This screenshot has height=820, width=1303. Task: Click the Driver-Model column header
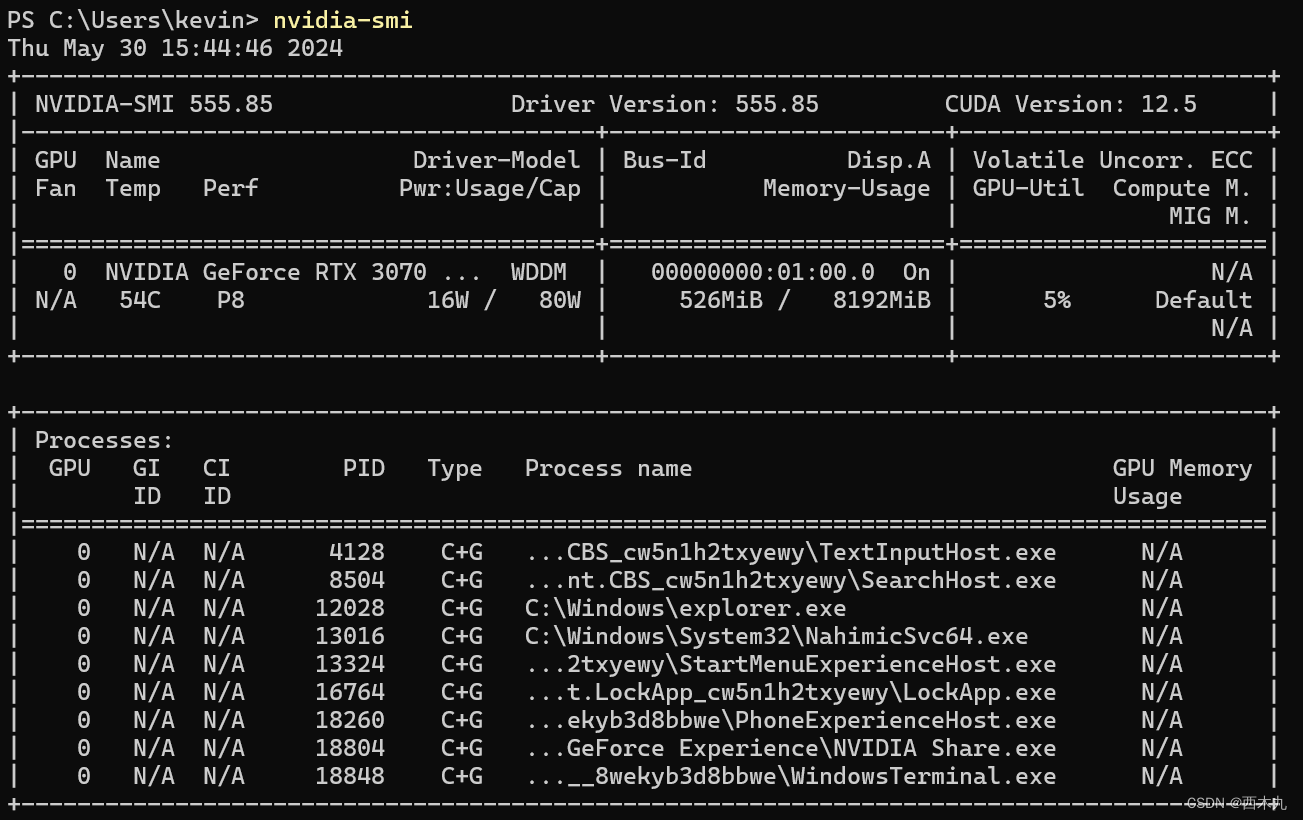496,160
